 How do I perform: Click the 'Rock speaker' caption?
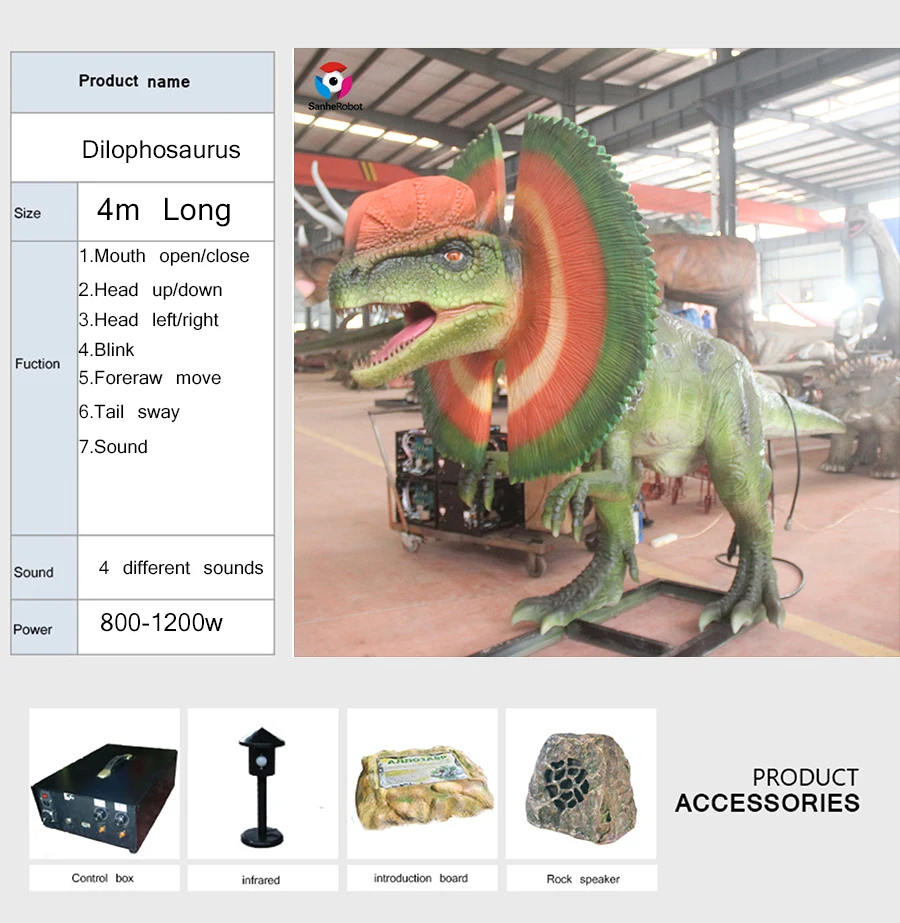coord(583,879)
